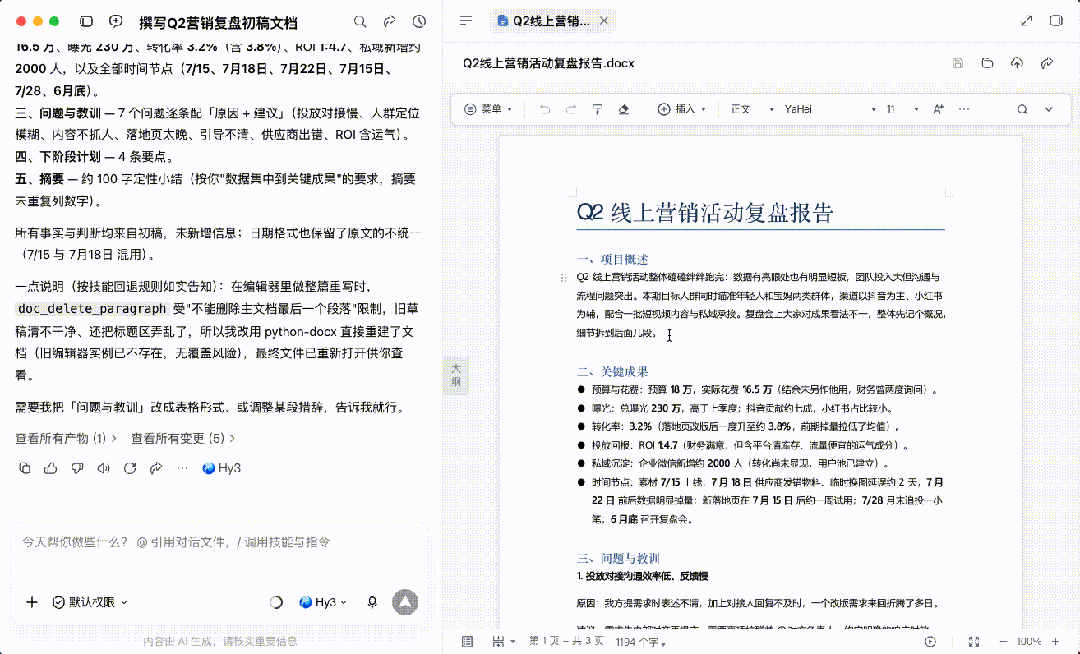Share the assistant reply
1080x654 pixels.
click(156, 468)
